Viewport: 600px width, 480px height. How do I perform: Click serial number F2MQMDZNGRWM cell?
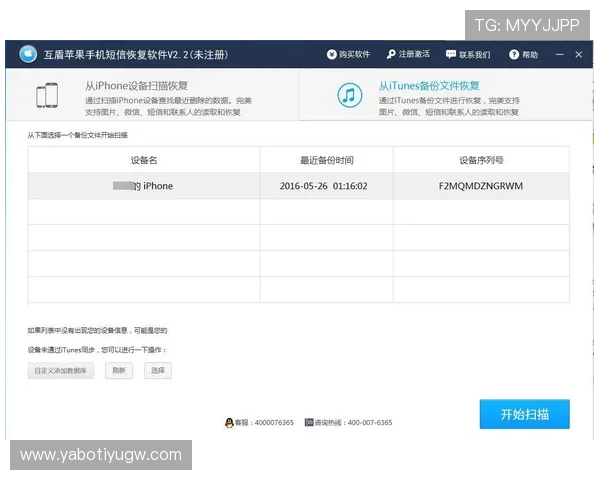tap(481, 186)
